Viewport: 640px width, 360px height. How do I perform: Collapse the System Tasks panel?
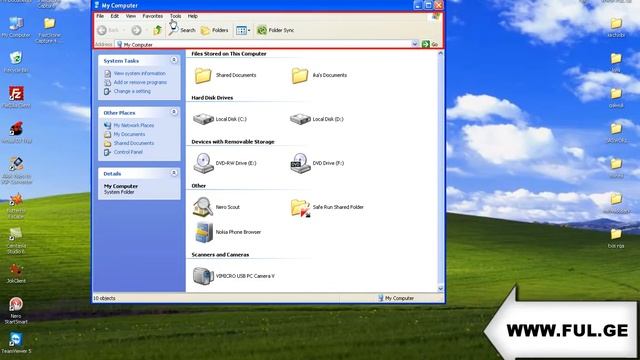coord(174,60)
